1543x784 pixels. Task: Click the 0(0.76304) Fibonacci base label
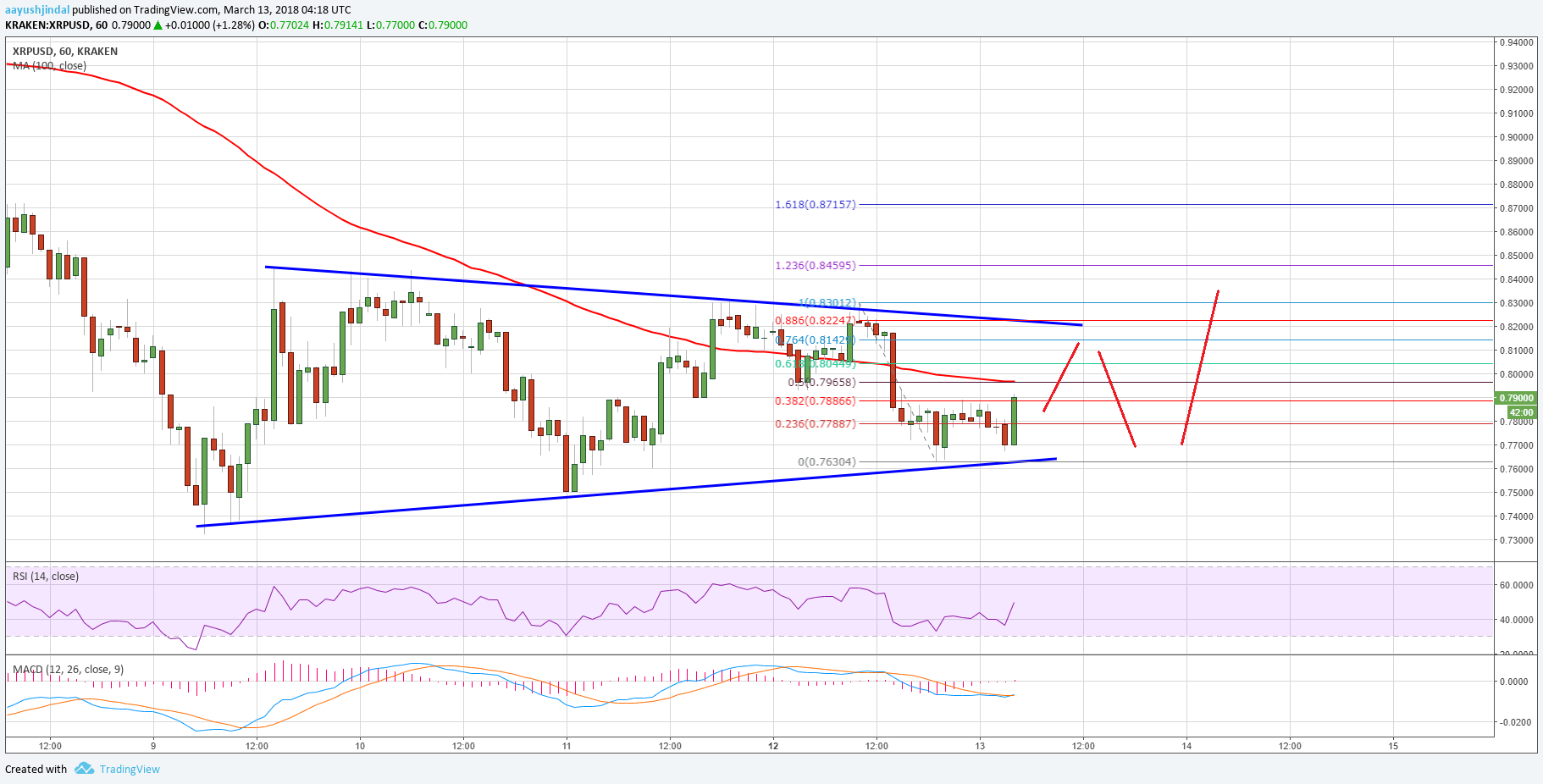tap(827, 462)
